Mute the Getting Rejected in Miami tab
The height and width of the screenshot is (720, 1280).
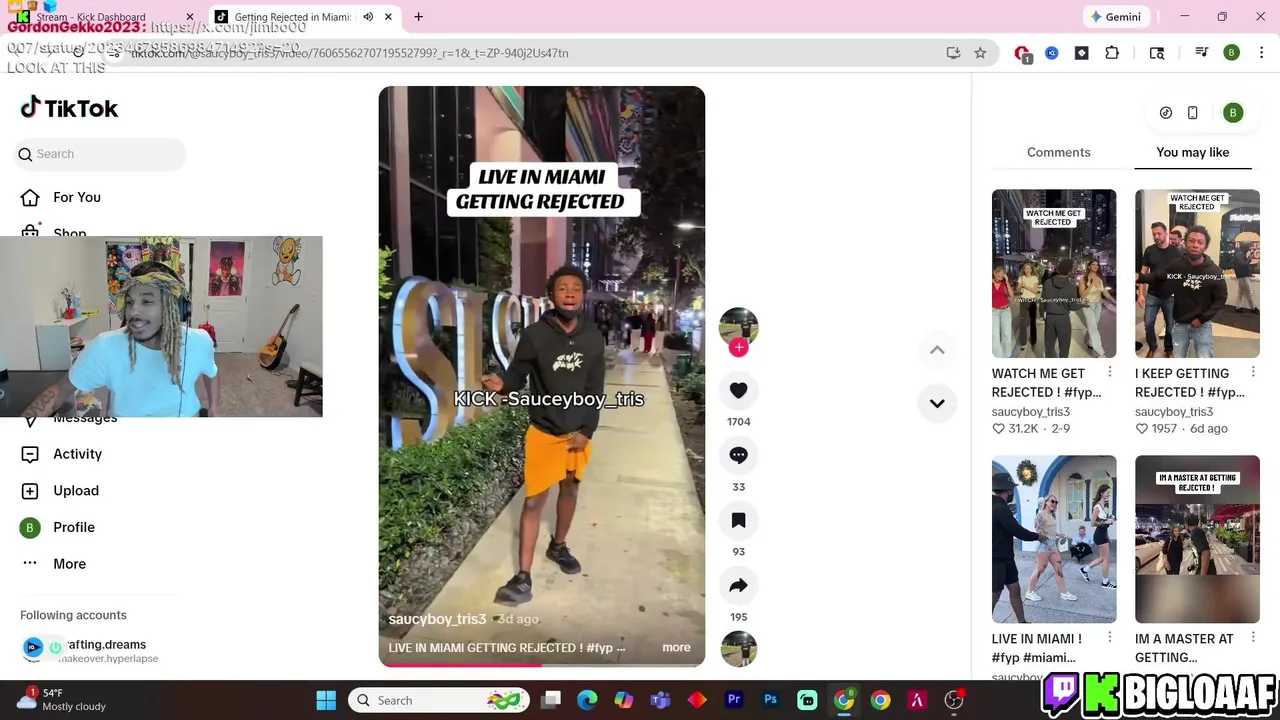pyautogui.click(x=368, y=17)
